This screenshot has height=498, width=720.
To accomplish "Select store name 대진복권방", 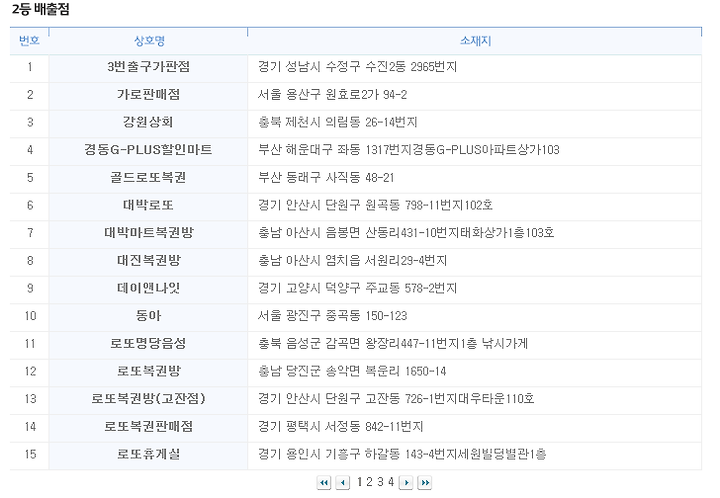I will pyautogui.click(x=149, y=261).
